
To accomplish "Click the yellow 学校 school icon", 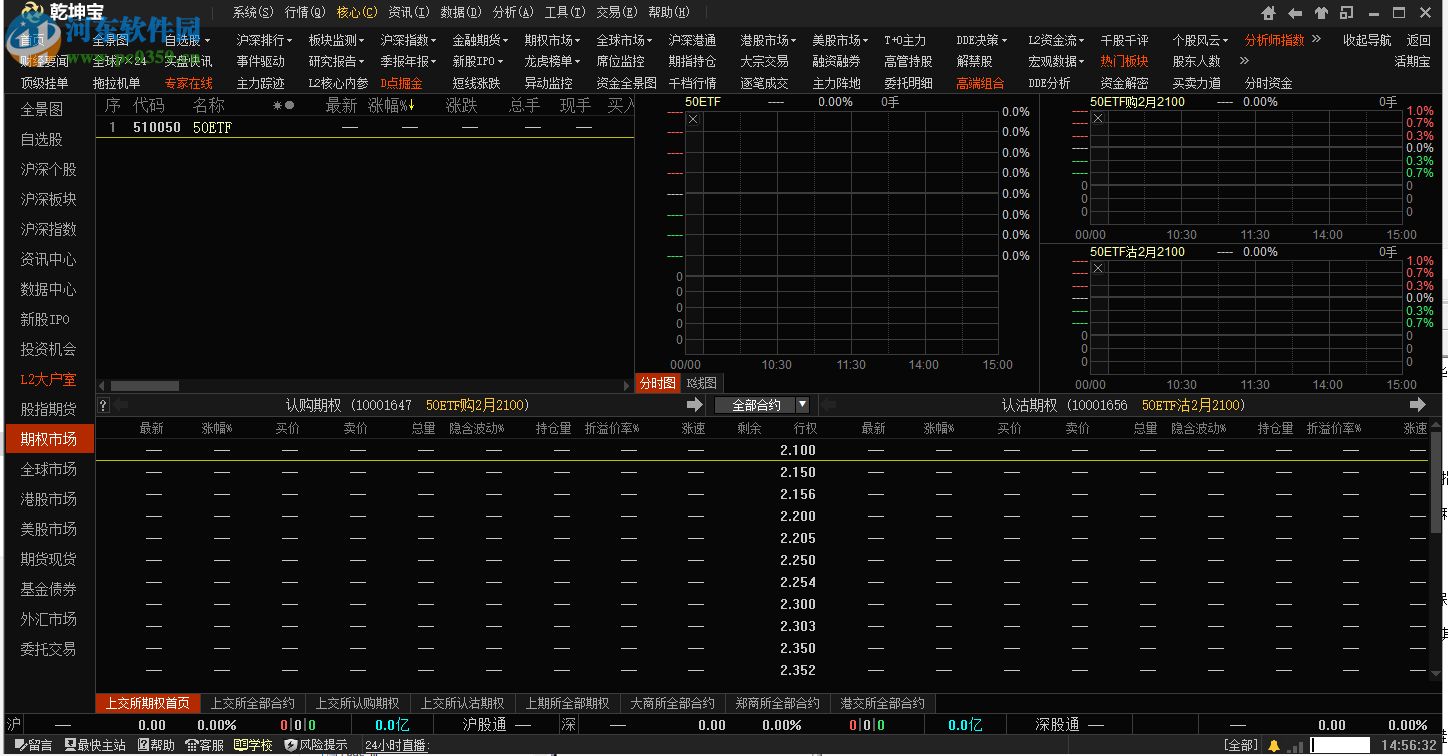I will pyautogui.click(x=241, y=744).
